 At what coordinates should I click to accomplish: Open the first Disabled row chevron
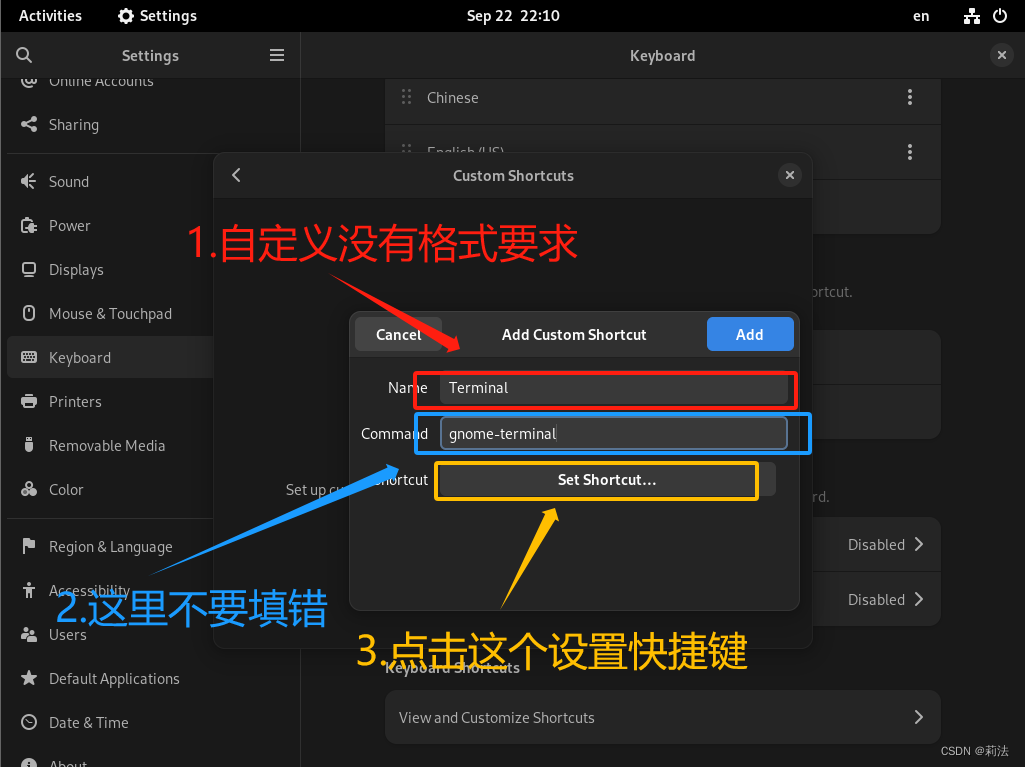click(919, 545)
